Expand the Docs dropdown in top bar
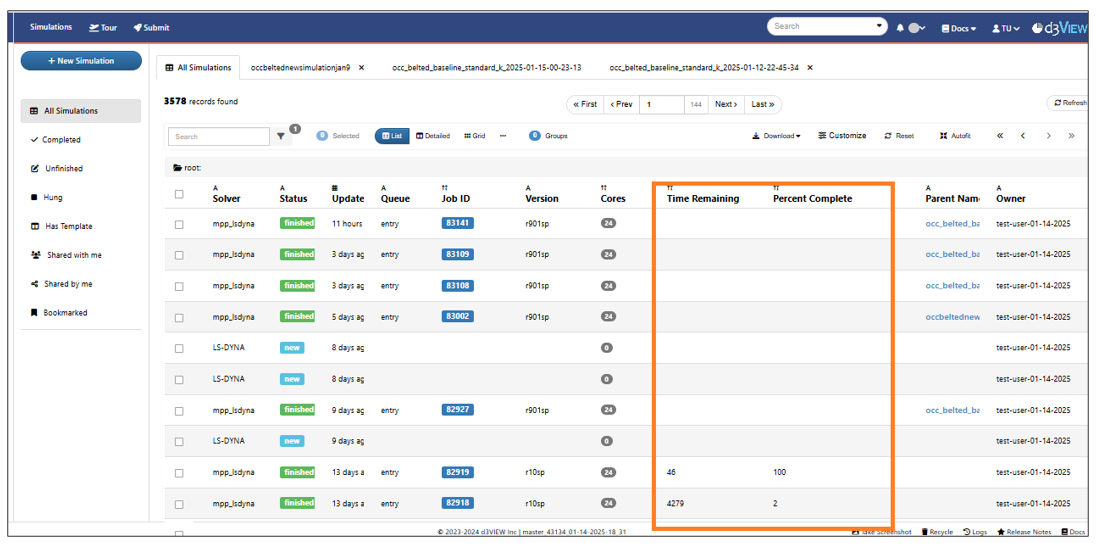The height and width of the screenshot is (544, 1099). (958, 28)
